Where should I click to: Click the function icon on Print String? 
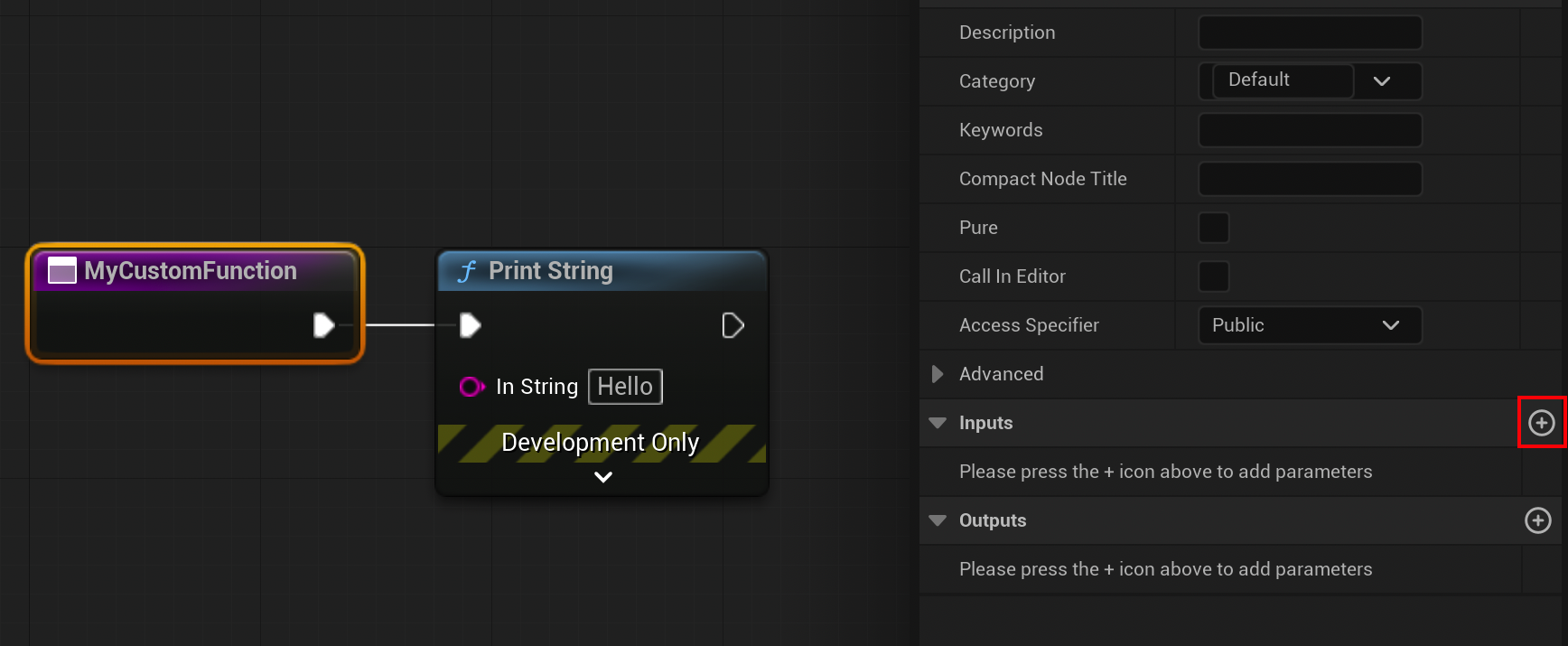467,272
